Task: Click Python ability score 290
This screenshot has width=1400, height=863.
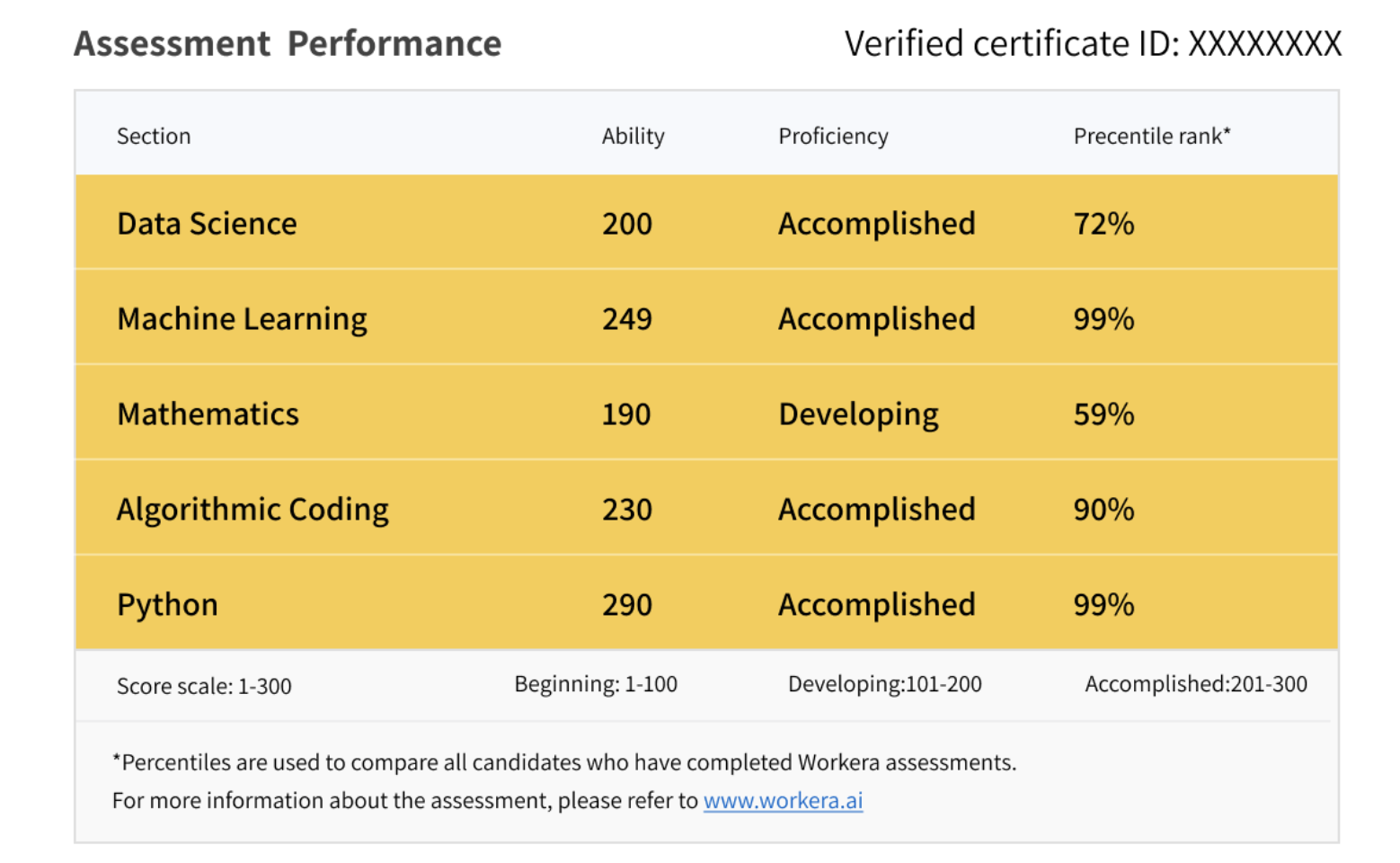Action: pyautogui.click(x=627, y=604)
